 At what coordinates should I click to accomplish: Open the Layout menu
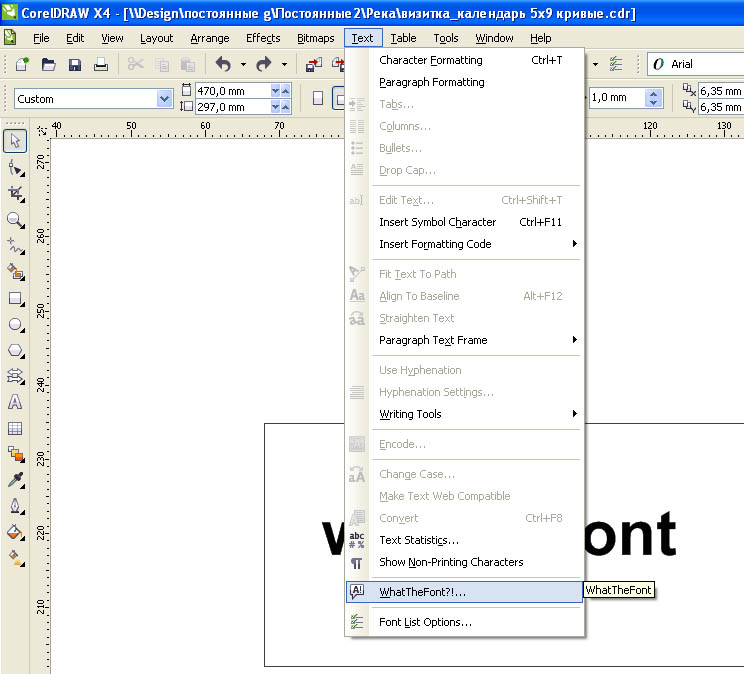coord(157,38)
